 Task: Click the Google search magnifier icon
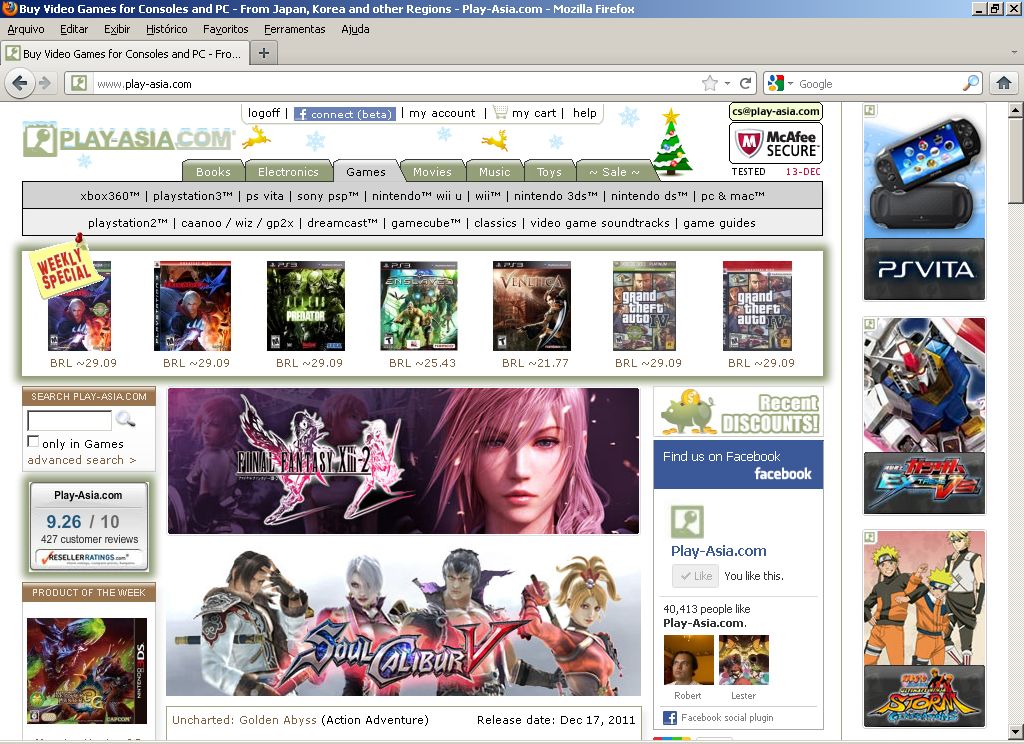(x=971, y=84)
